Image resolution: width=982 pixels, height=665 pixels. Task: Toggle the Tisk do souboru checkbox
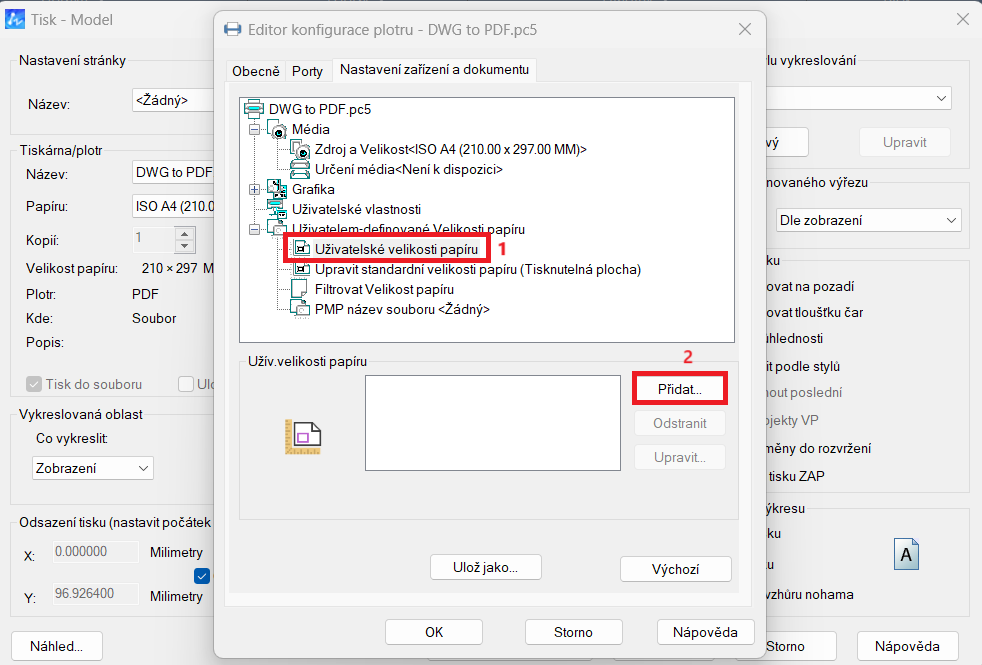[x=35, y=384]
